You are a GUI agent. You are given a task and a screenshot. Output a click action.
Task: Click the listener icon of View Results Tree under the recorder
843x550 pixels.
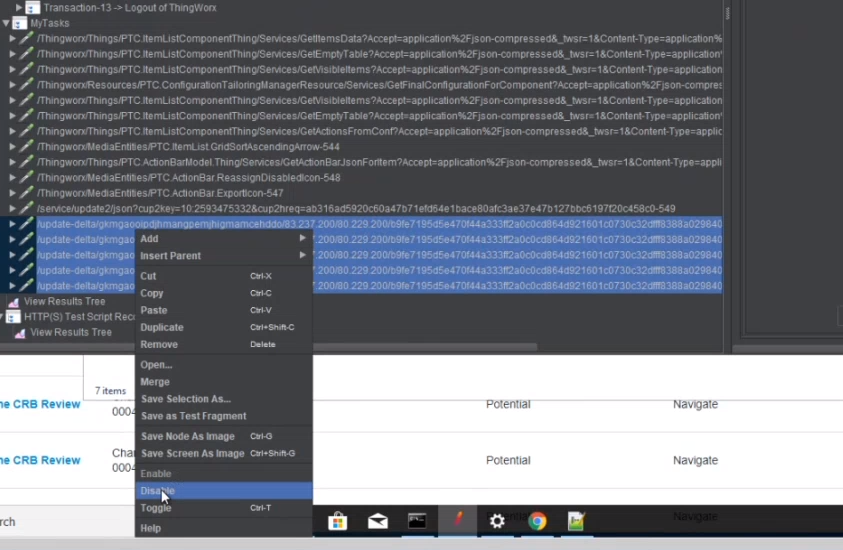point(20,333)
